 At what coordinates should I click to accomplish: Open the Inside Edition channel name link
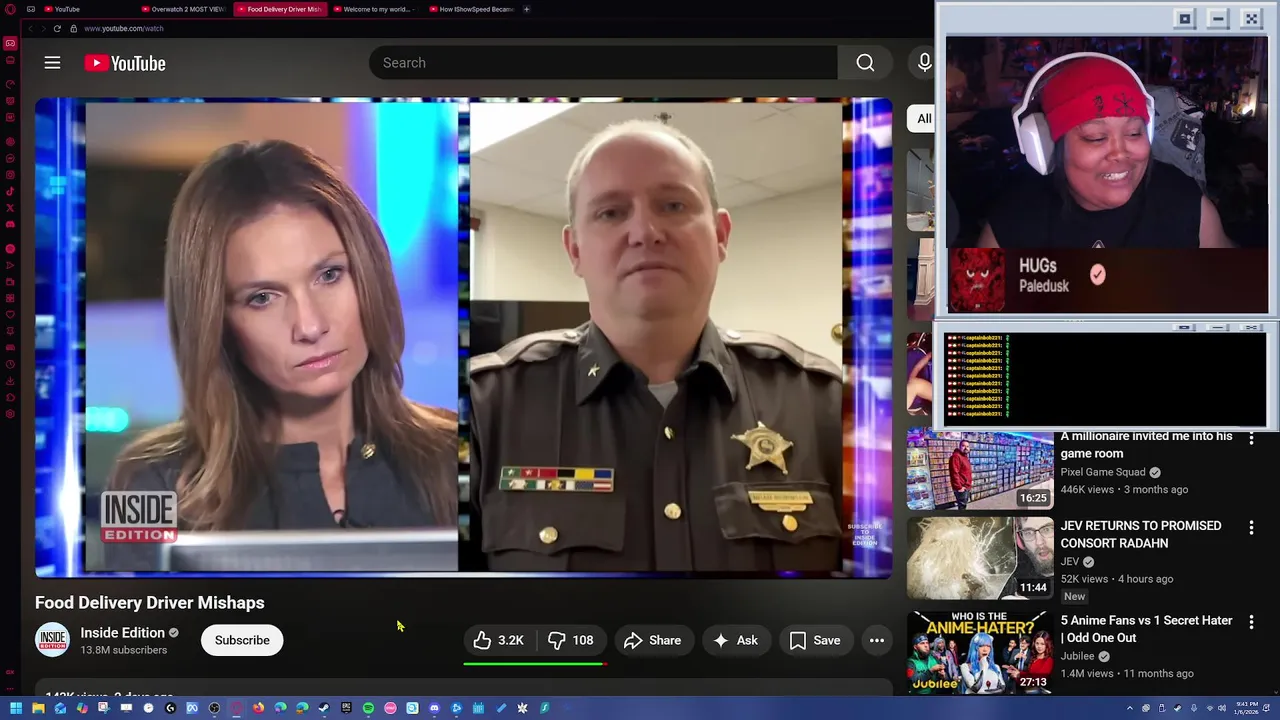(x=122, y=633)
